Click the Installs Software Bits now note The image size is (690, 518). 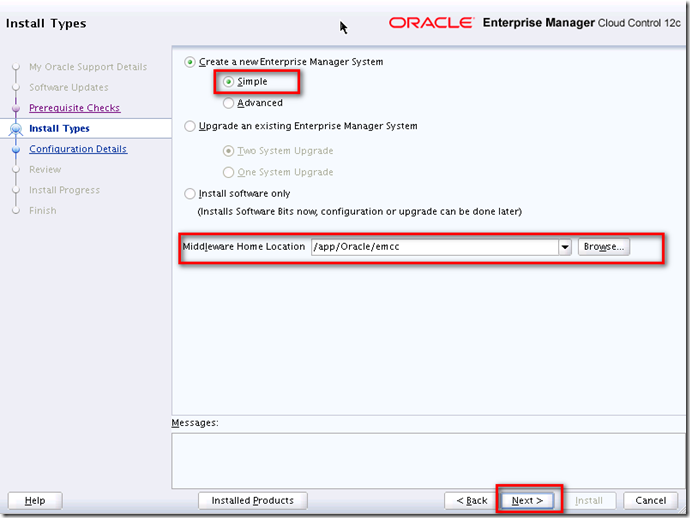pyautogui.click(x=360, y=212)
